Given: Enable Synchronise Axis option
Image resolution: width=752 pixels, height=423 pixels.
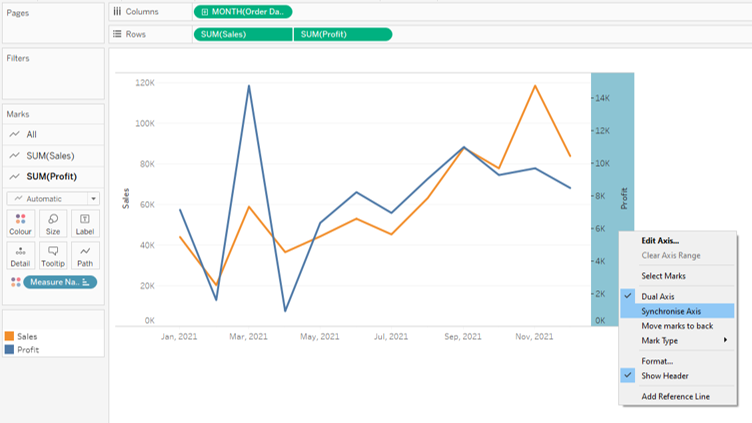Looking at the screenshot, I should tap(671, 311).
